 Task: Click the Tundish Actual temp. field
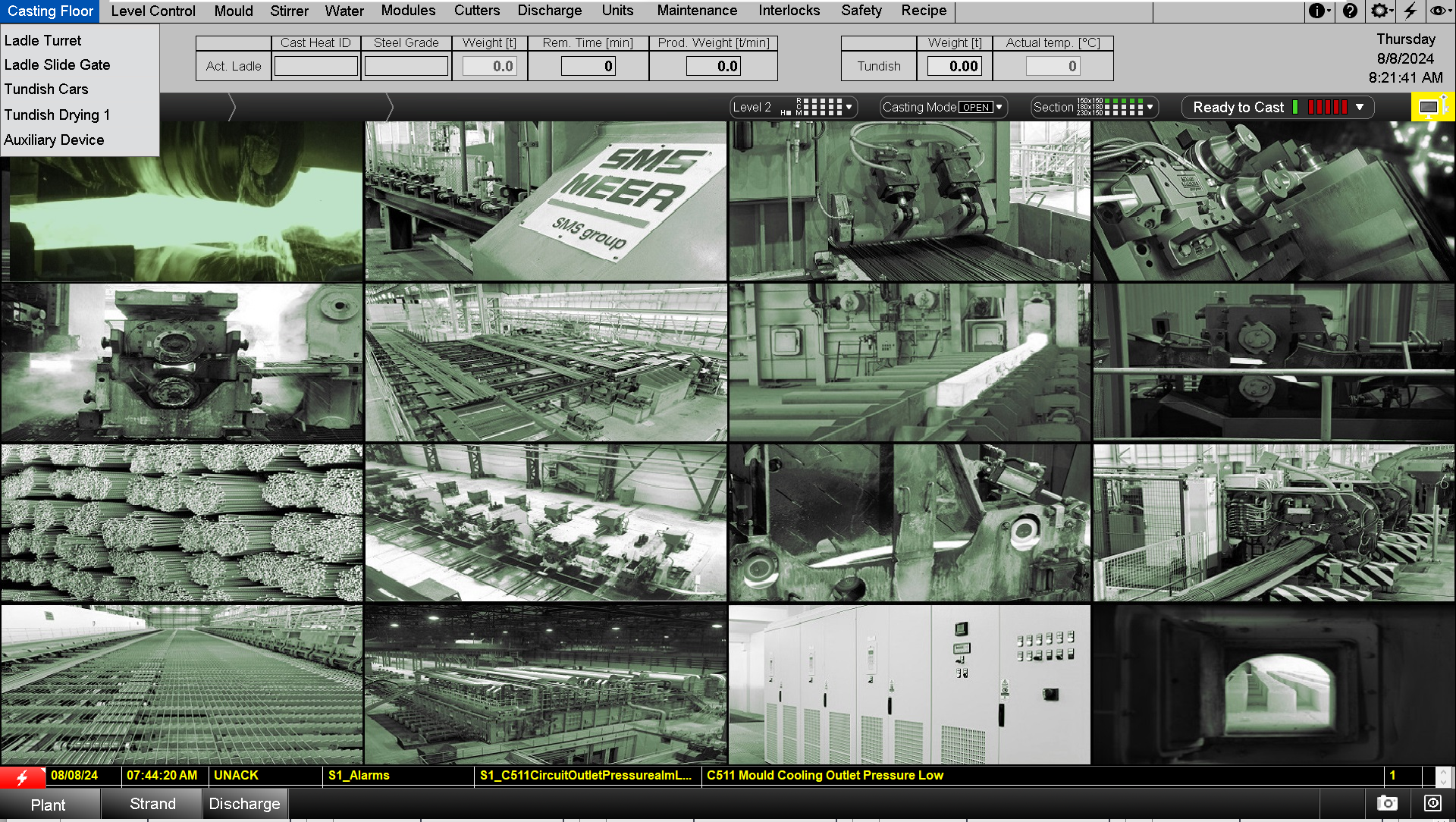click(1053, 66)
